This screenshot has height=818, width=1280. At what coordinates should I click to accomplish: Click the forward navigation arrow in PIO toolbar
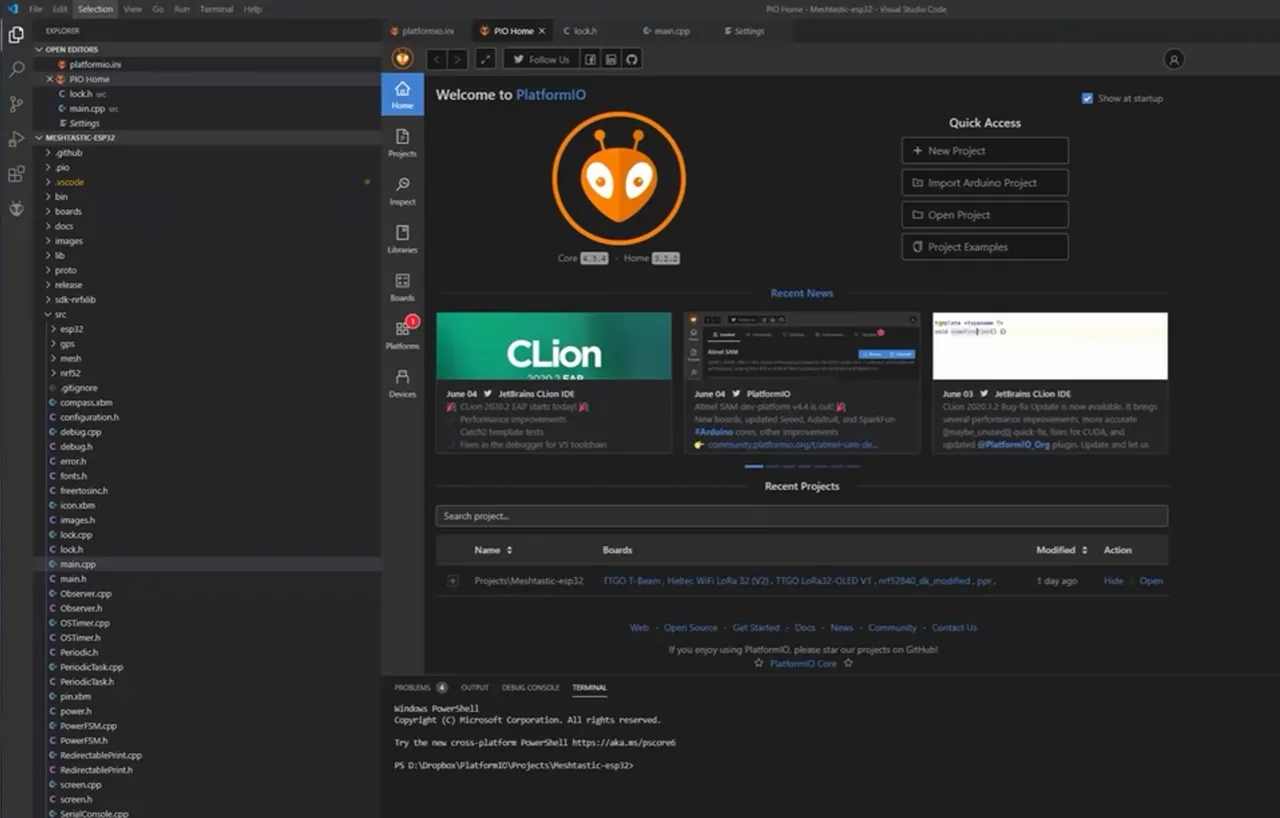pos(457,59)
